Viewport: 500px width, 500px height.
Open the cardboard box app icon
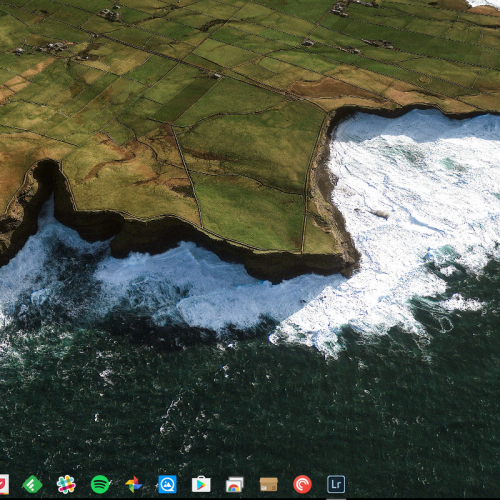click(269, 484)
